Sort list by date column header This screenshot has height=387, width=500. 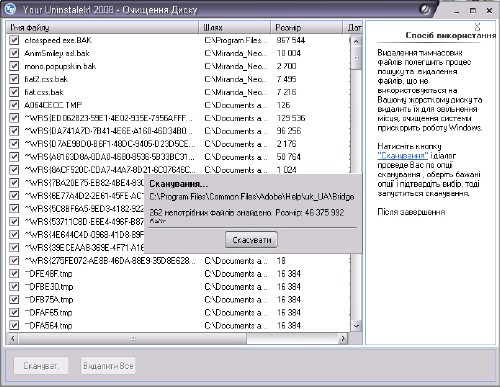point(353,27)
